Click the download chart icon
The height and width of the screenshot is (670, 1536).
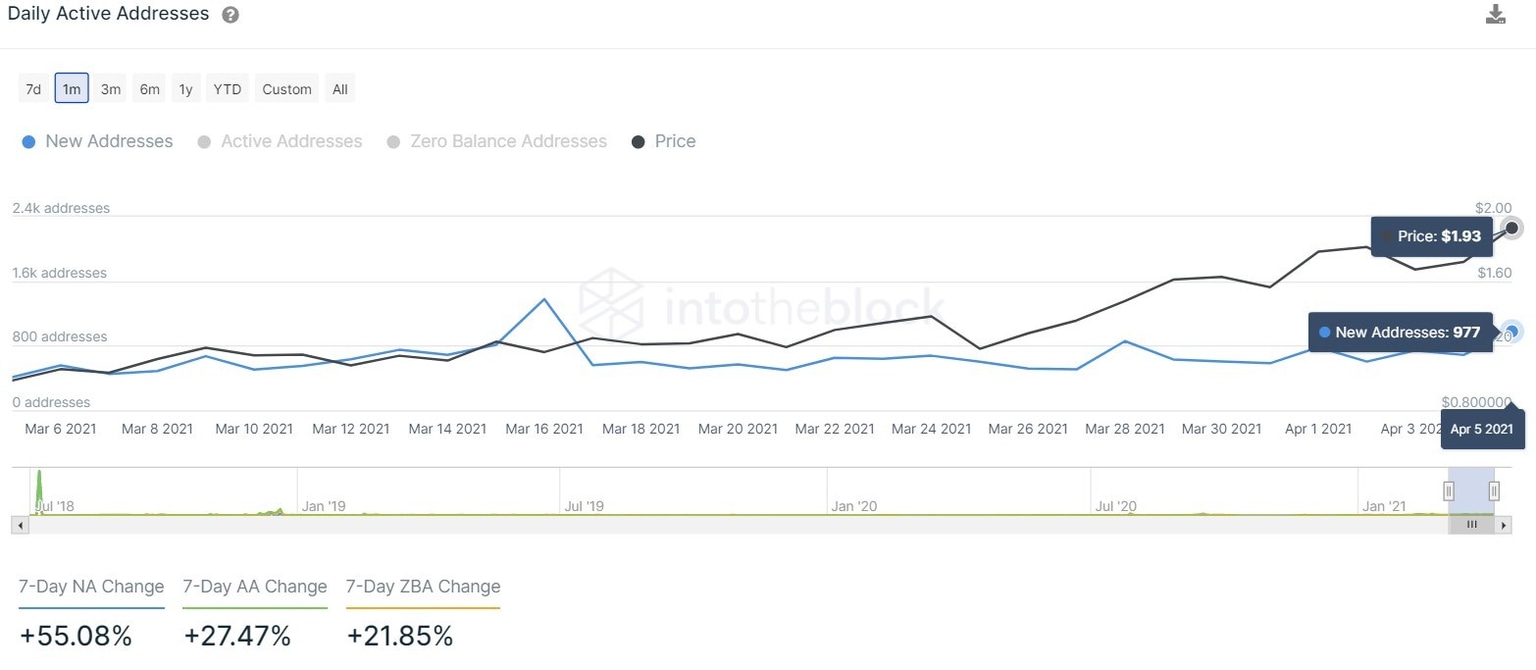pos(1495,14)
